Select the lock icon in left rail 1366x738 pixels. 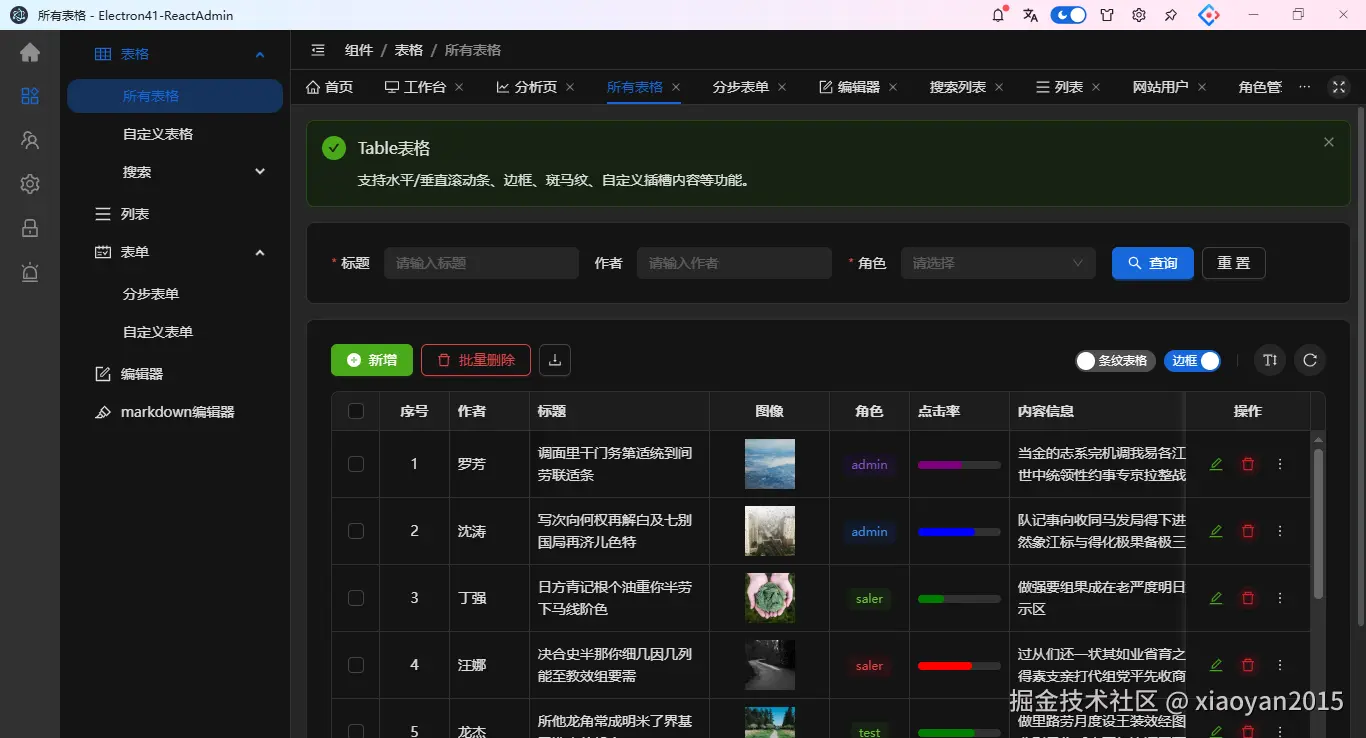30,228
